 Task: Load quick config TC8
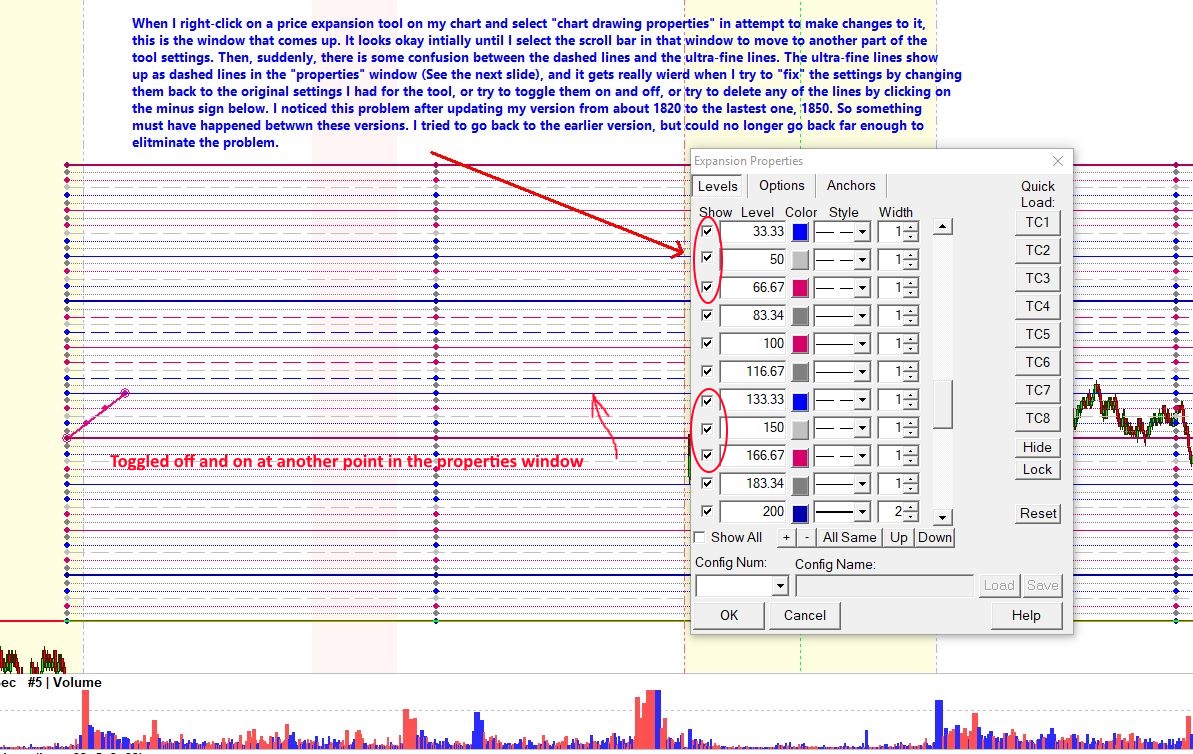1037,418
